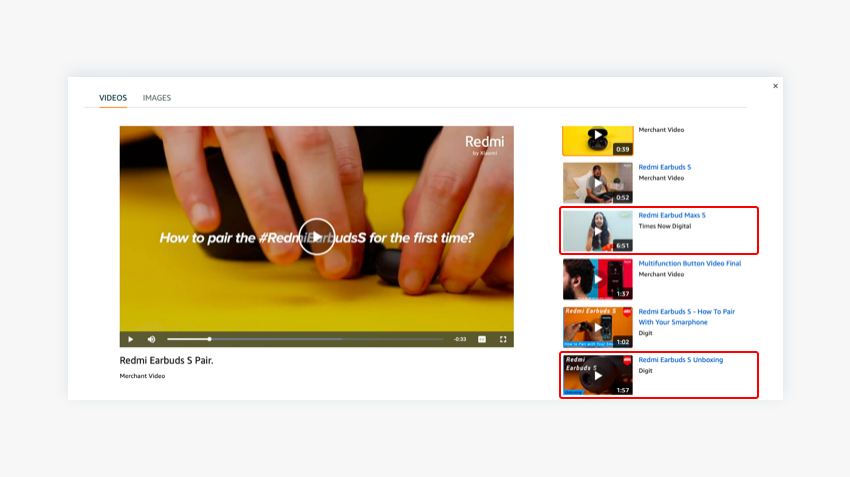Open Redmi Earbuds S Unboxing link
This screenshot has height=477, width=850.
[x=680, y=359]
